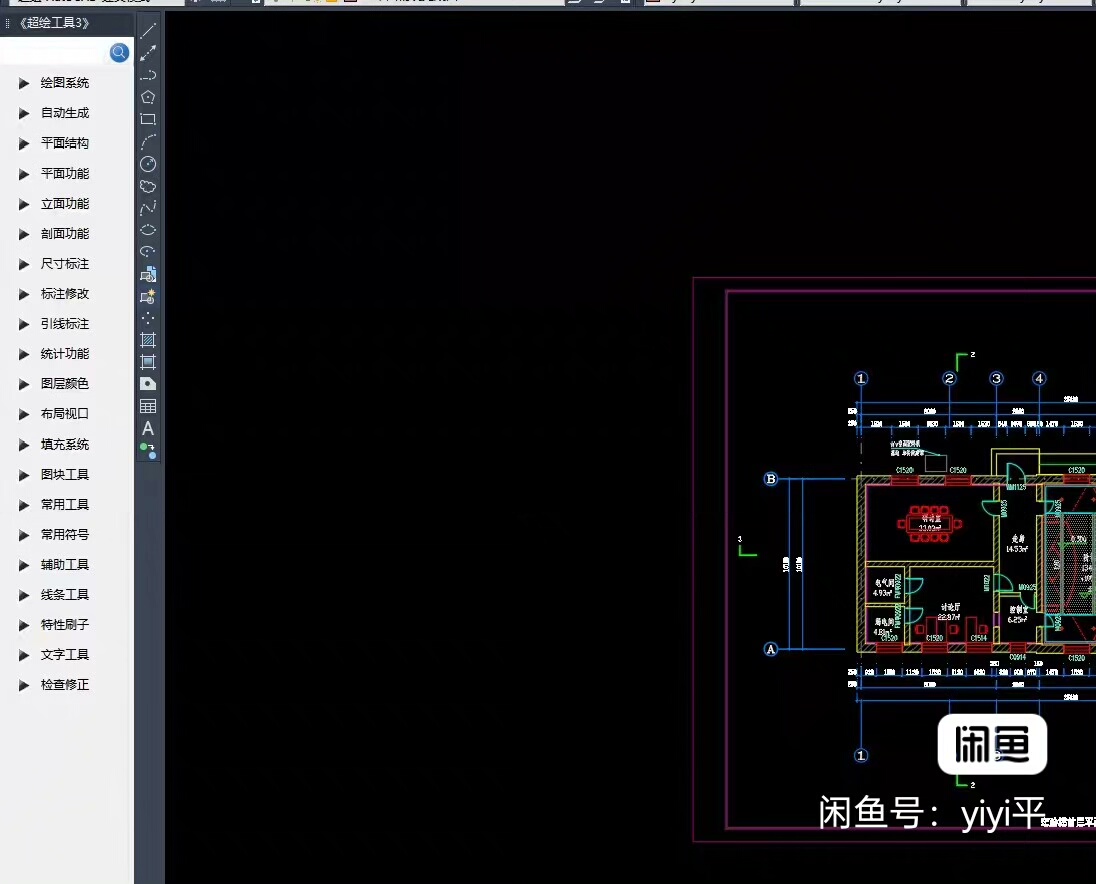Click the Add Selected icon
Image resolution: width=1096 pixels, height=884 pixels.
148,451
